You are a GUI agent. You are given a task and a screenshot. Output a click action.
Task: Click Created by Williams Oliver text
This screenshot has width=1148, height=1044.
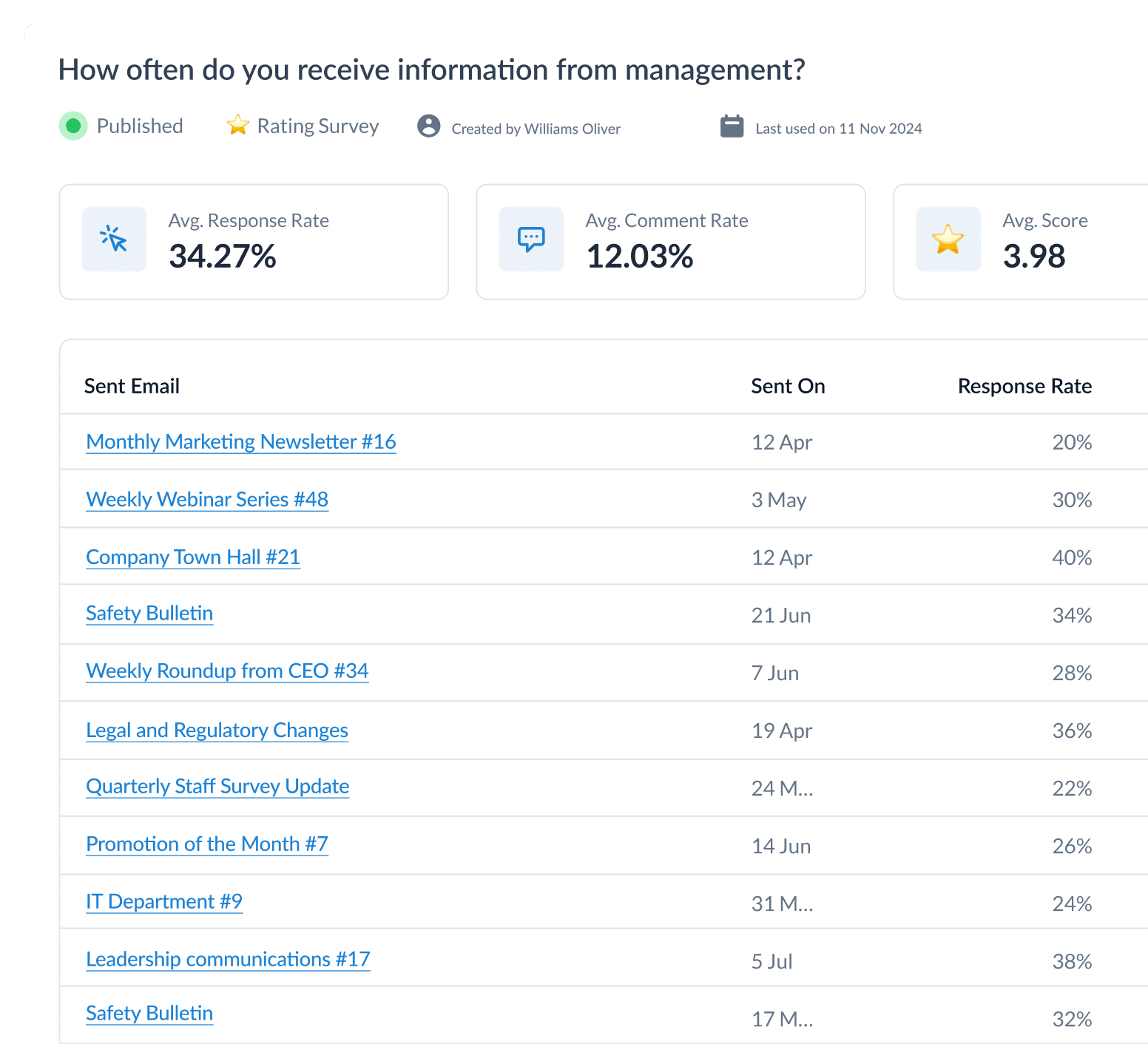536,129
